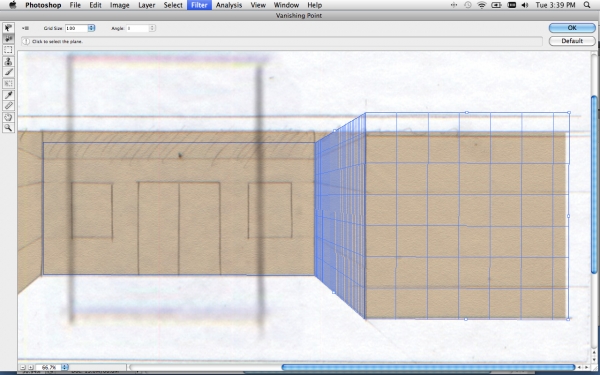Select the Measure tool

(x=8, y=106)
